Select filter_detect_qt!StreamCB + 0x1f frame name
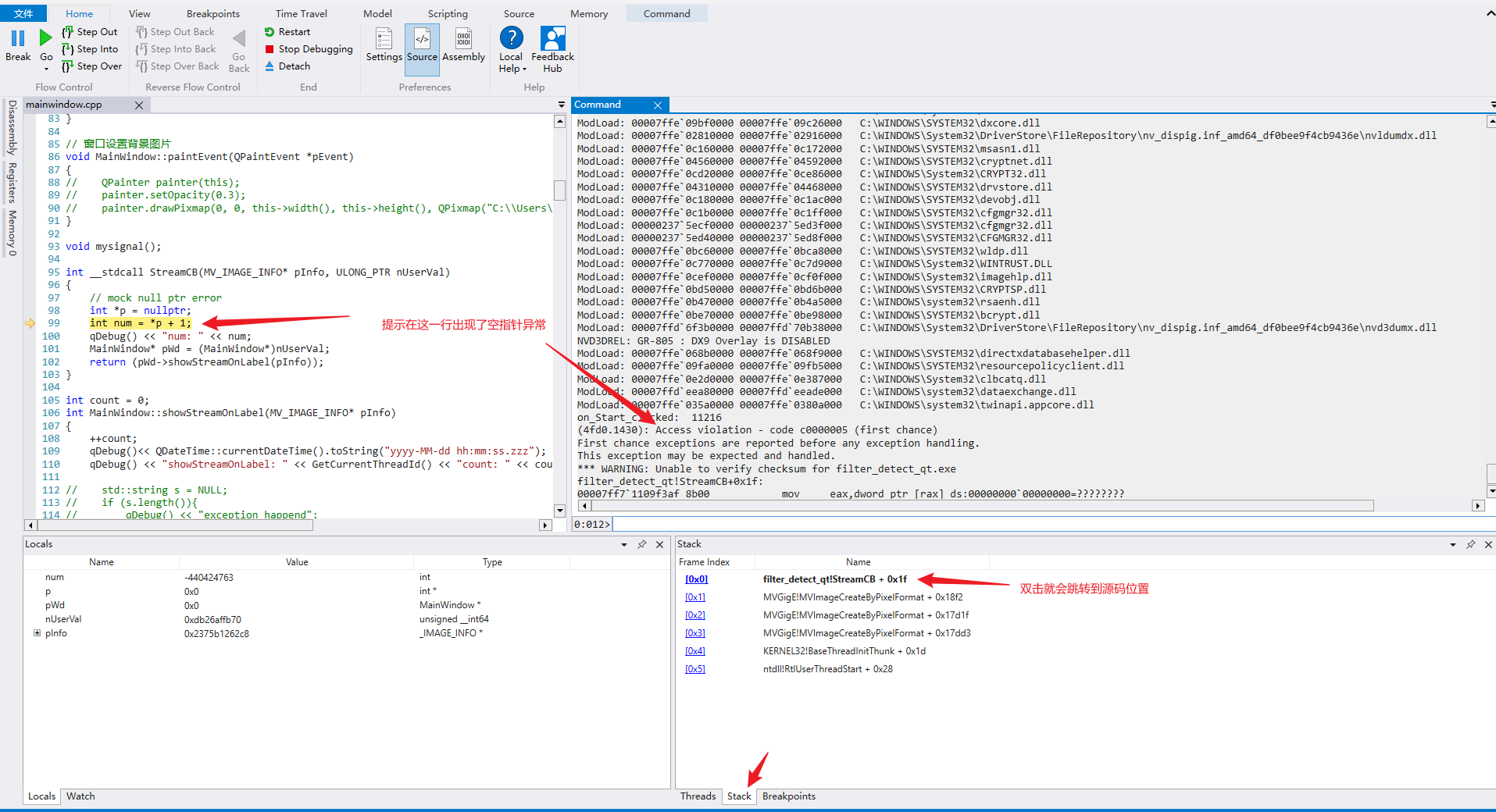Image resolution: width=1496 pixels, height=812 pixels. click(x=834, y=579)
